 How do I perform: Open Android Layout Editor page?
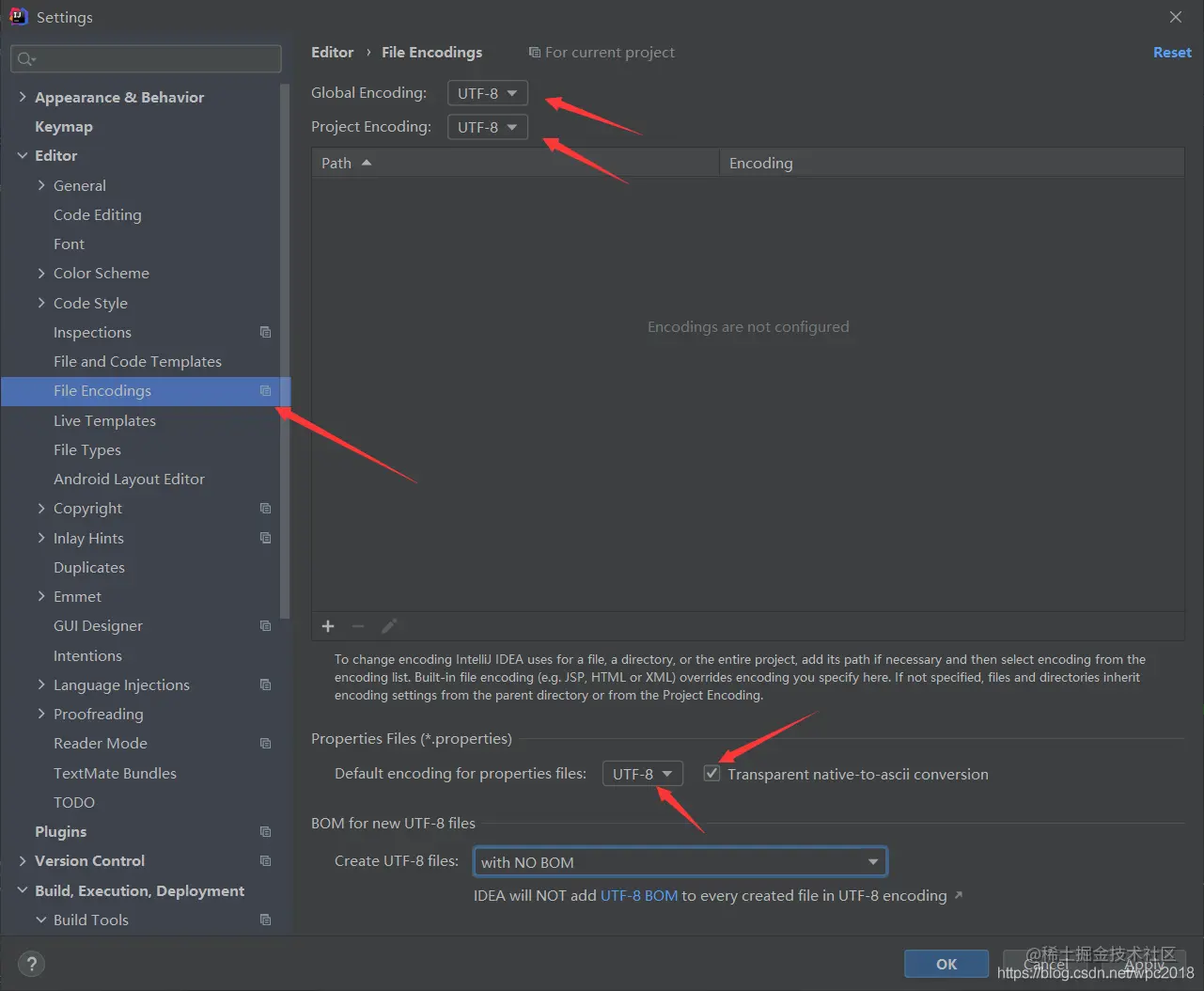[x=129, y=479]
